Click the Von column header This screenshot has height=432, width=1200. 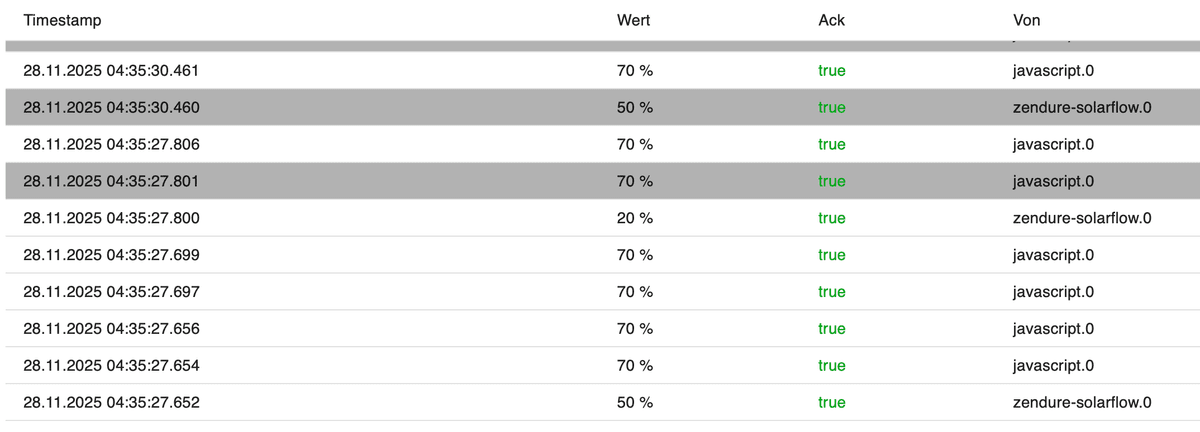(1027, 20)
